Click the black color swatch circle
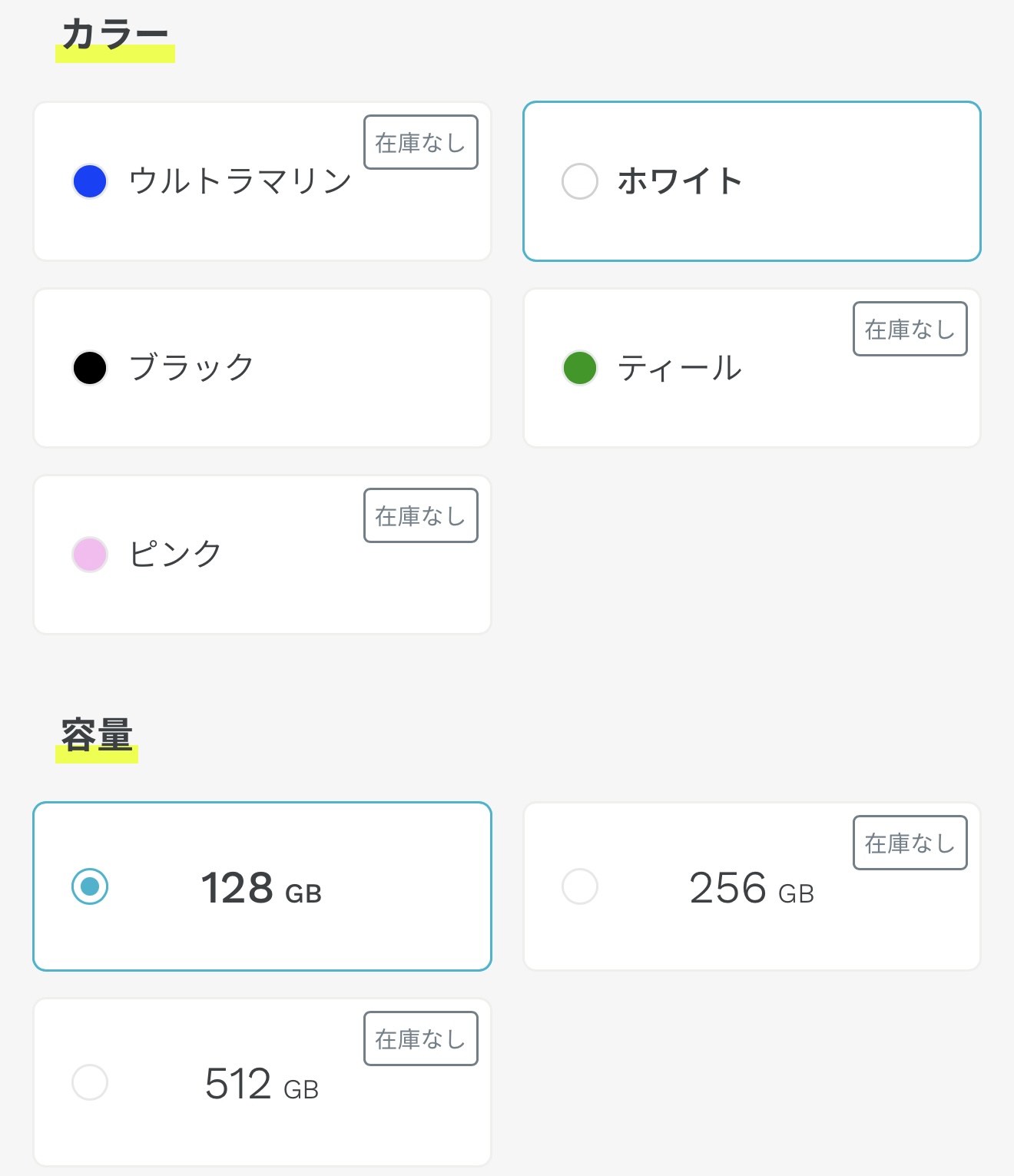Image resolution: width=1014 pixels, height=1176 pixels. [90, 368]
